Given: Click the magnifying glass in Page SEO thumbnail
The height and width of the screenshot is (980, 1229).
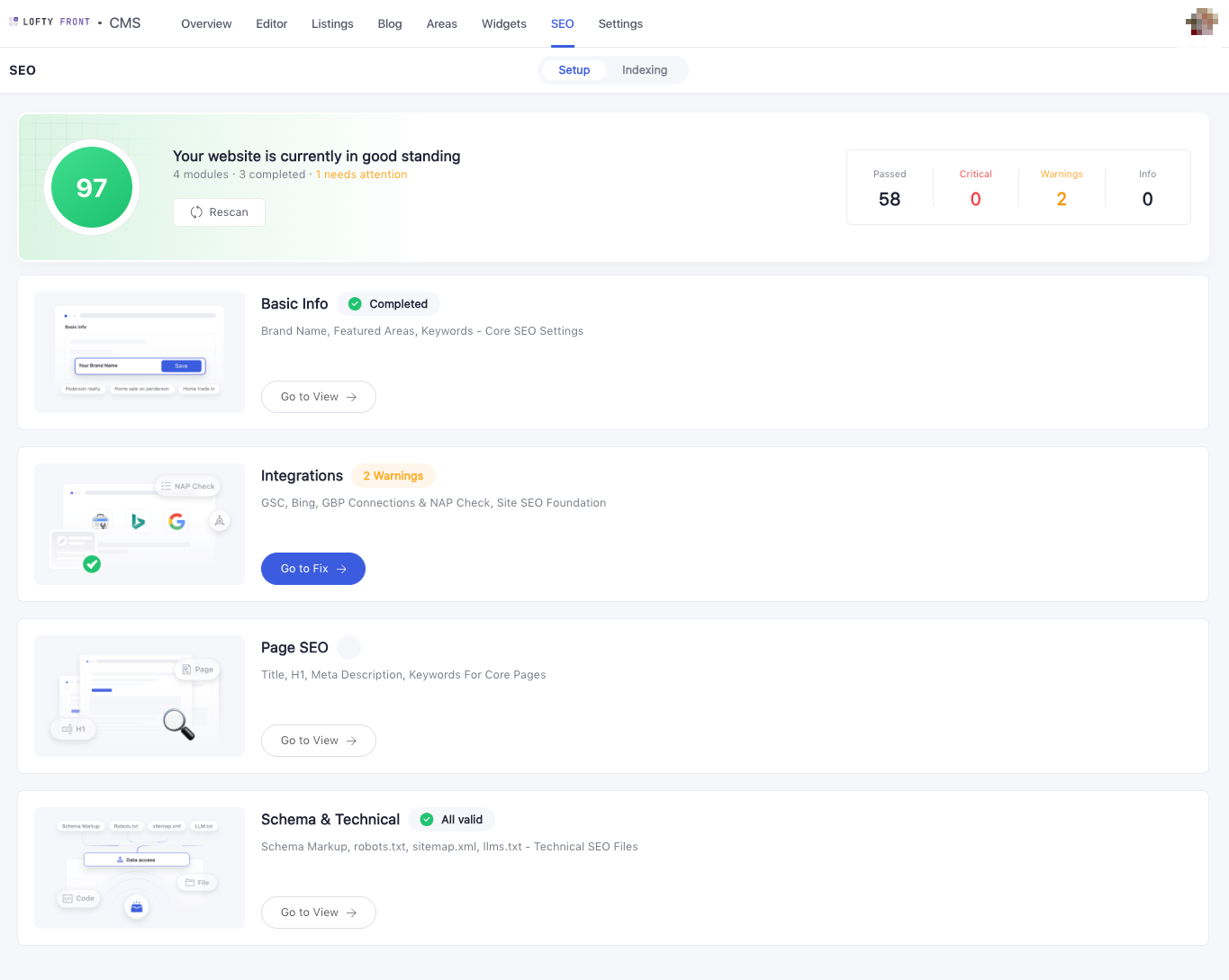Looking at the screenshot, I should [178, 724].
